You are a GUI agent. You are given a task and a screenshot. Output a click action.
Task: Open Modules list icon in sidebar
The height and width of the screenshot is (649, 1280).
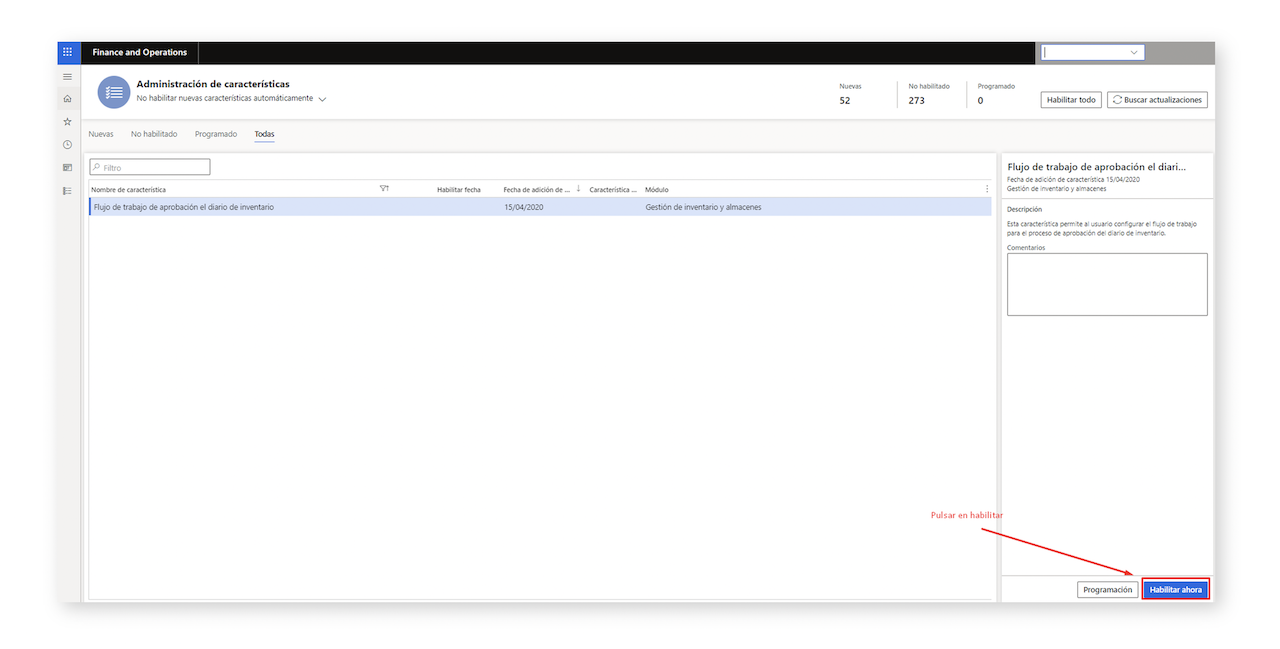[67, 190]
